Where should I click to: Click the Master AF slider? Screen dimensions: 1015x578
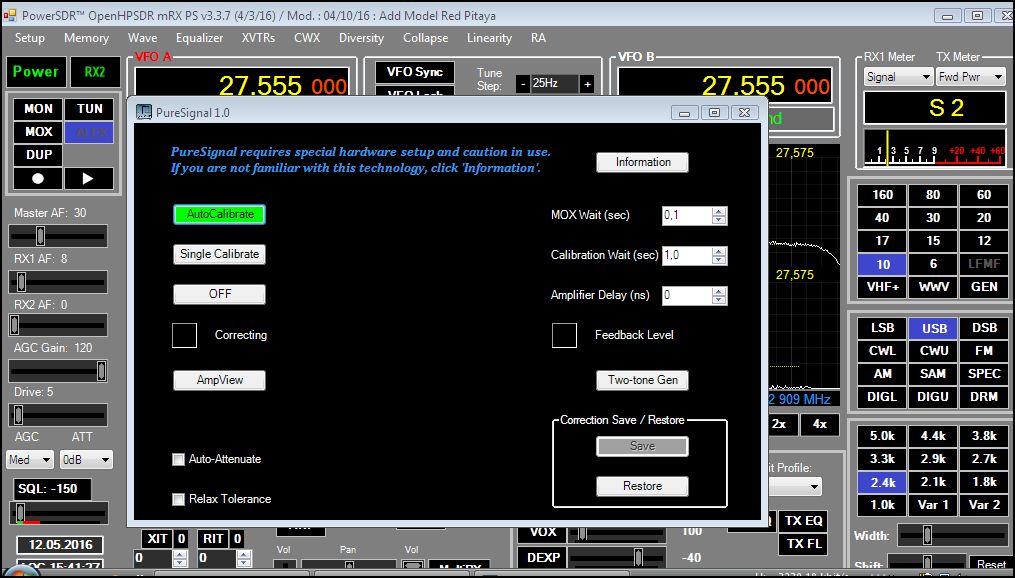[58, 236]
